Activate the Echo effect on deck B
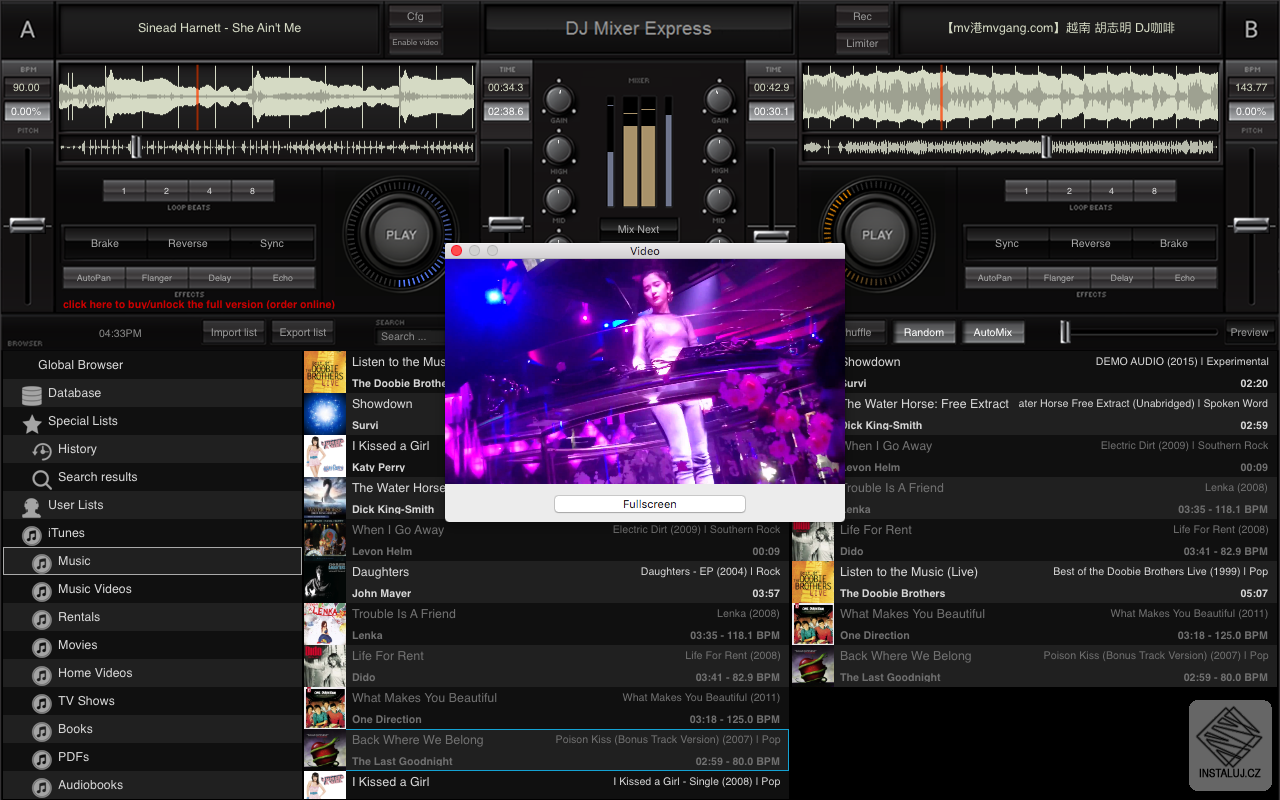This screenshot has width=1280, height=800. 1186,277
